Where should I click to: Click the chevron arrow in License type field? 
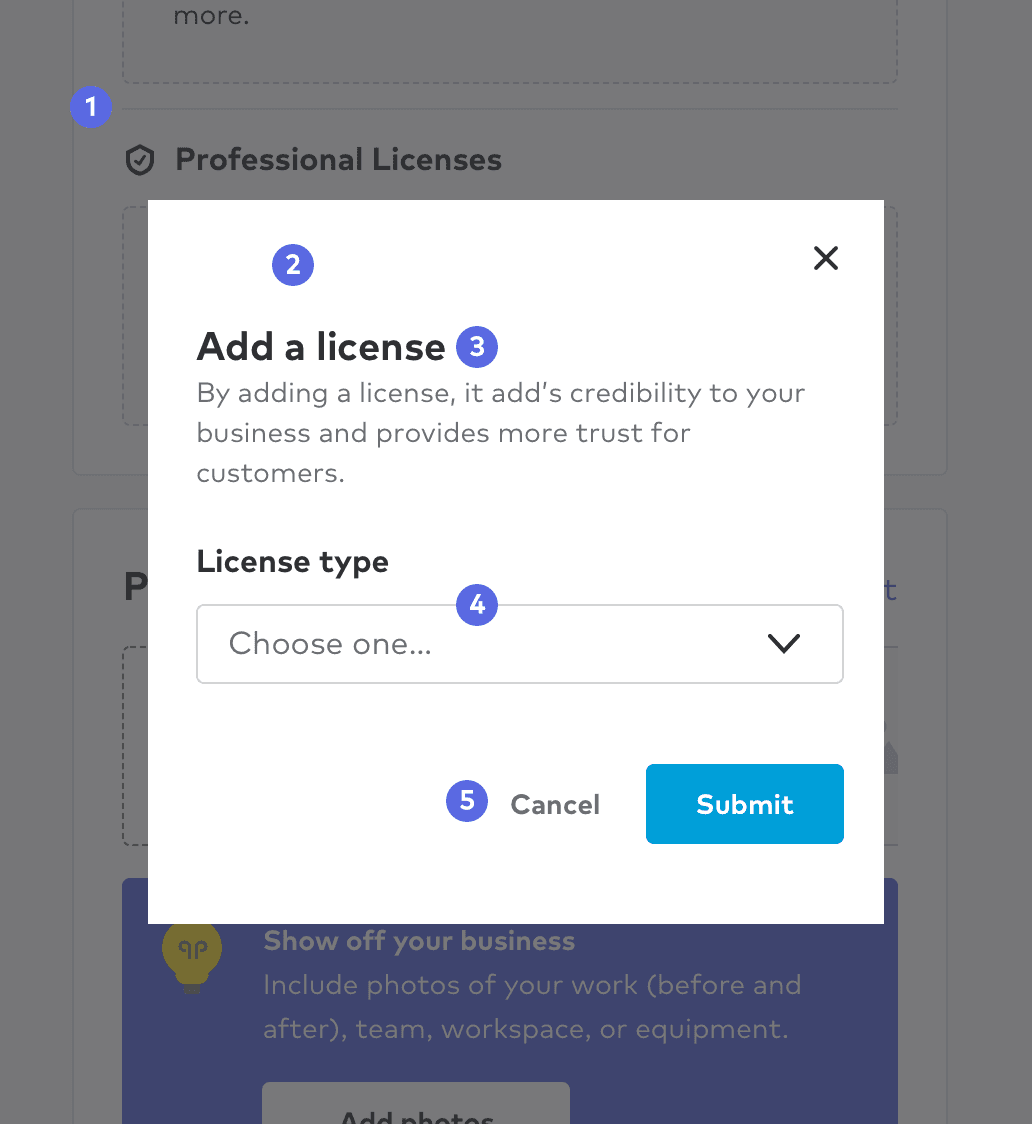point(783,644)
